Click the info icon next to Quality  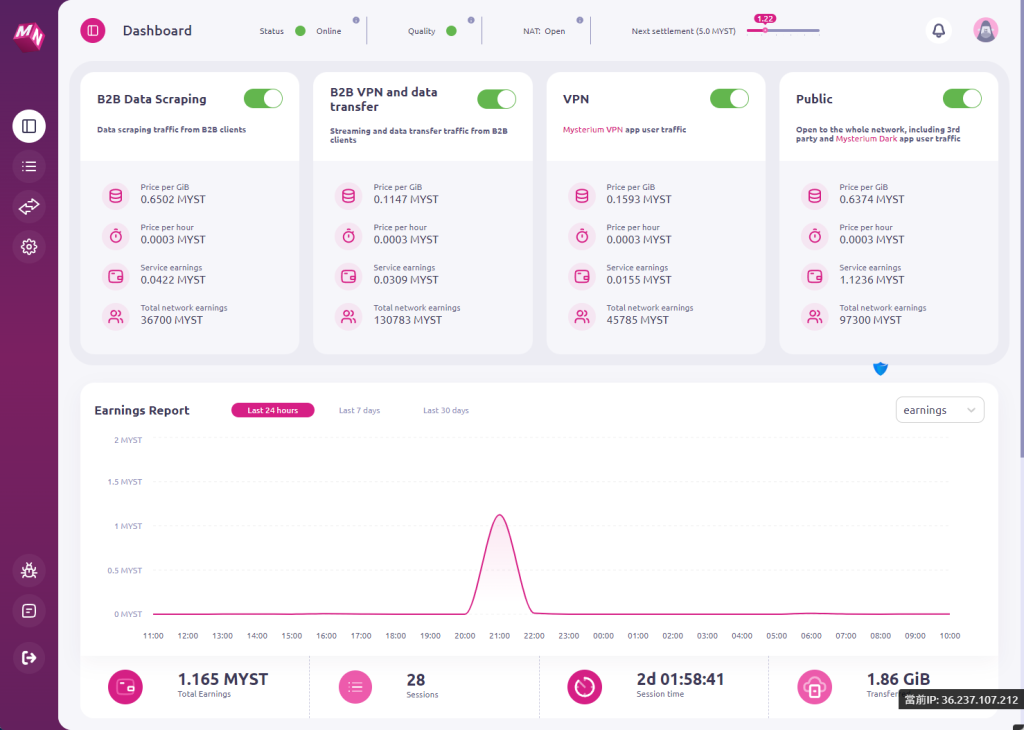click(471, 20)
